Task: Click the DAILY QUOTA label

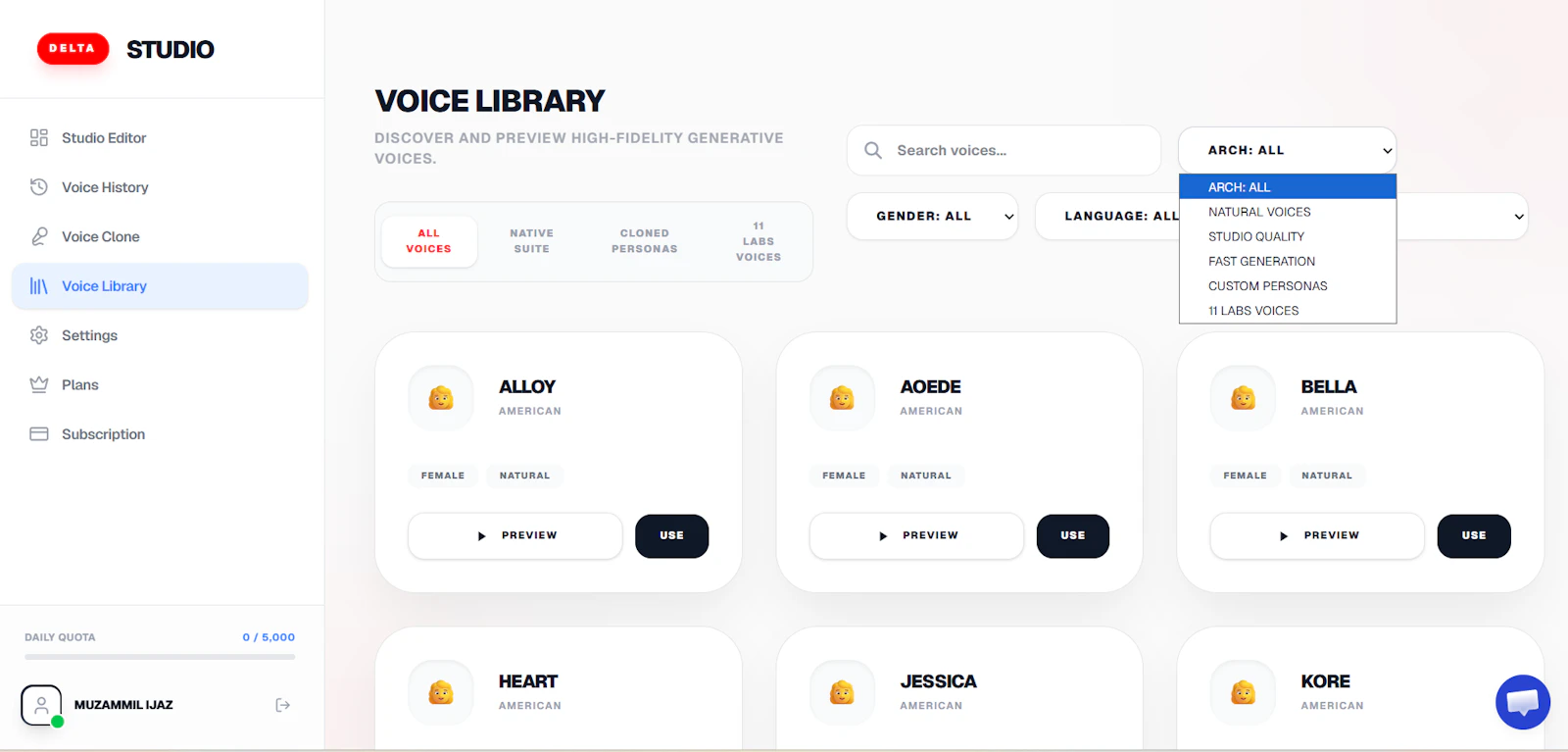Action: click(60, 637)
